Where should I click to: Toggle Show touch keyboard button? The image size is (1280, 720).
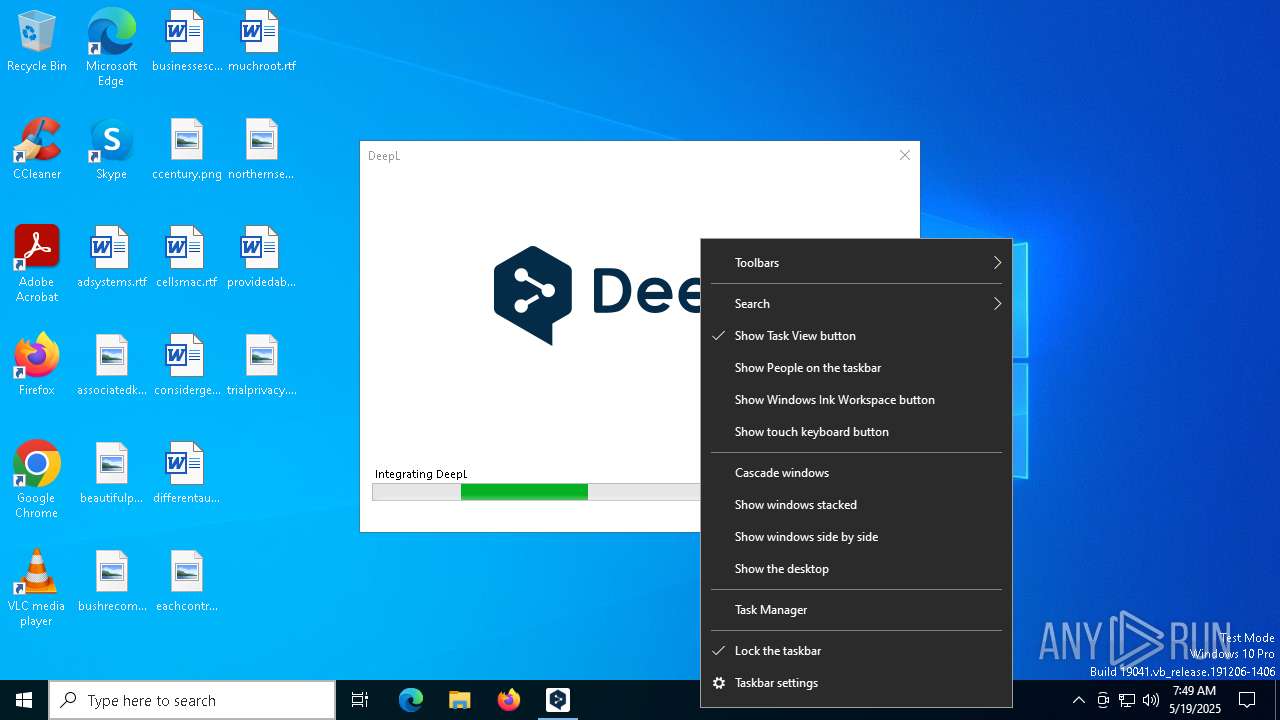click(x=856, y=432)
